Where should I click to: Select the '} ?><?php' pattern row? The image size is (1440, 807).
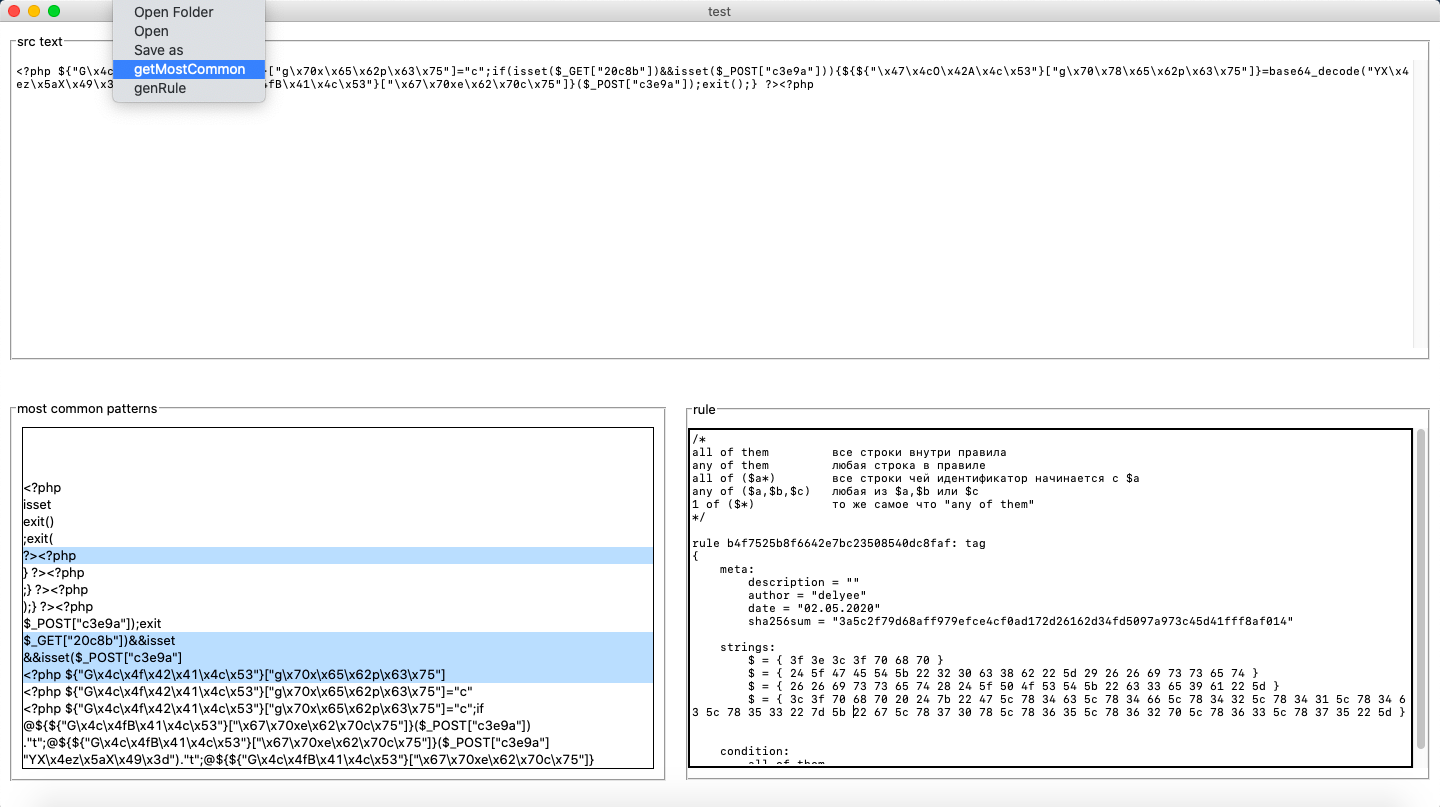pyautogui.click(x=338, y=573)
